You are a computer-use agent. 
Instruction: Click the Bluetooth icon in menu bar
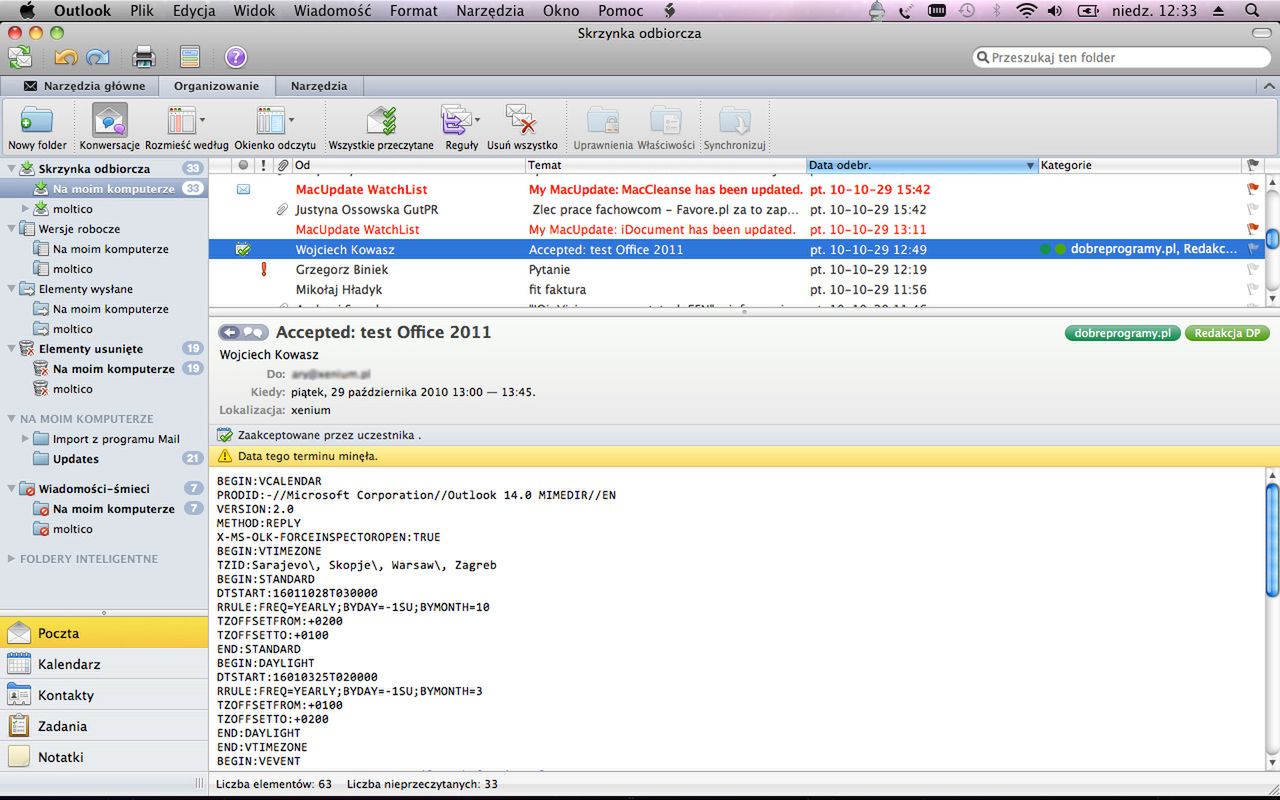coord(996,11)
